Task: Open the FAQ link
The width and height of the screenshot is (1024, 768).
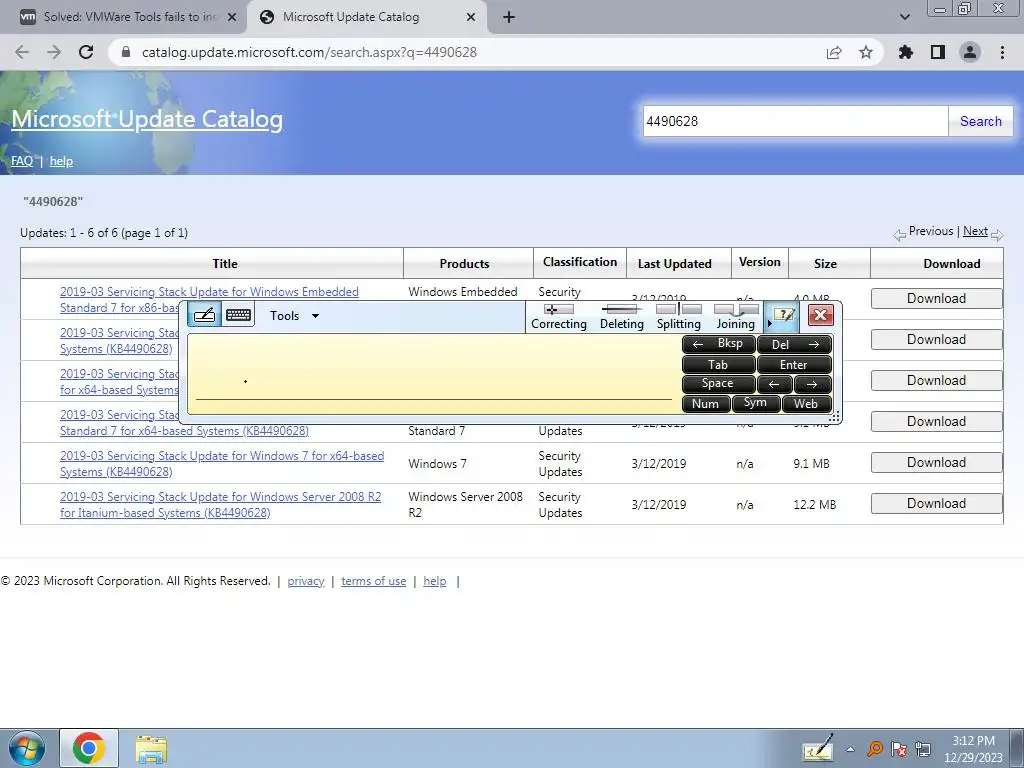Action: 22,161
